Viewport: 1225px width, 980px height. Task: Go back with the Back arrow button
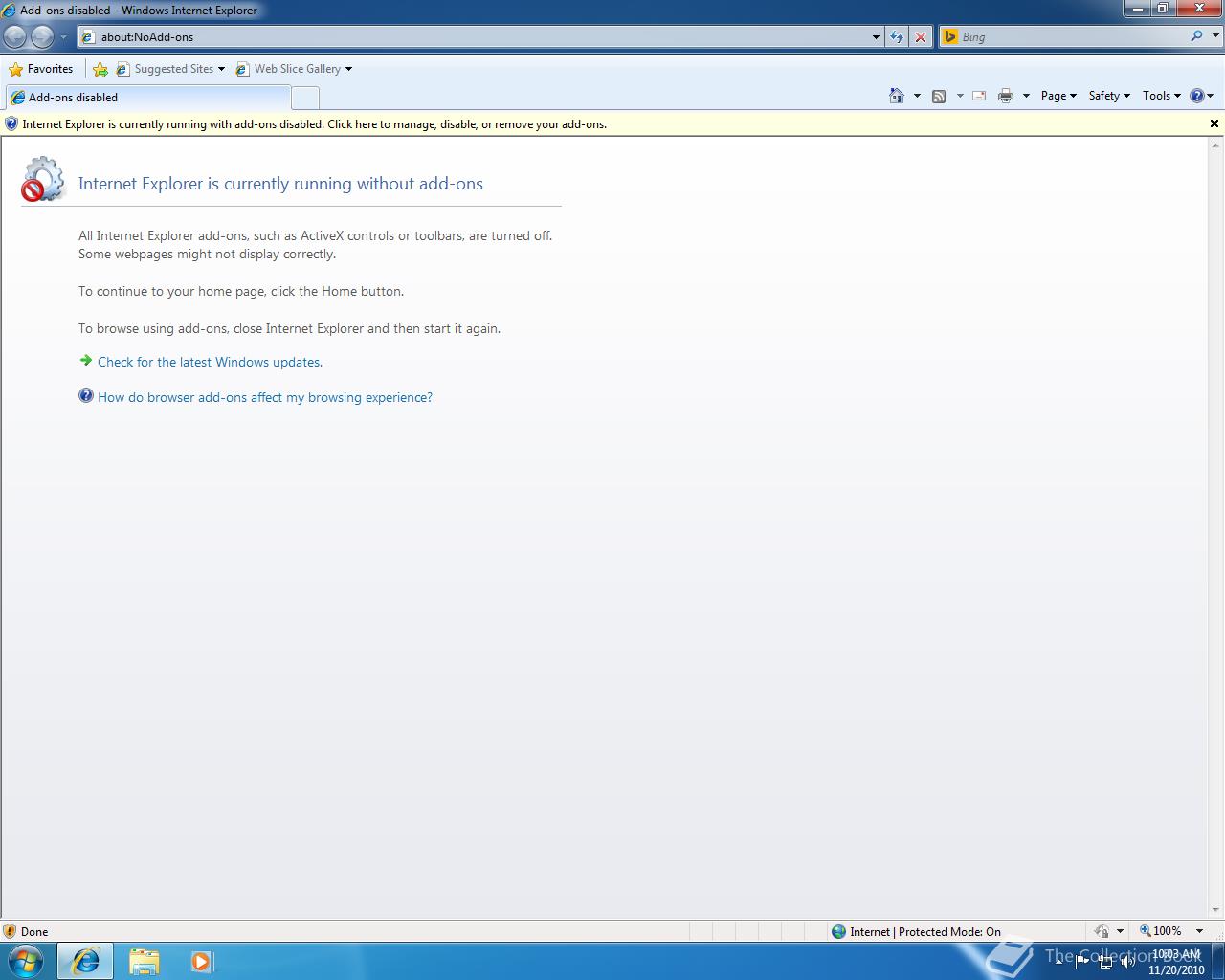coord(14,36)
